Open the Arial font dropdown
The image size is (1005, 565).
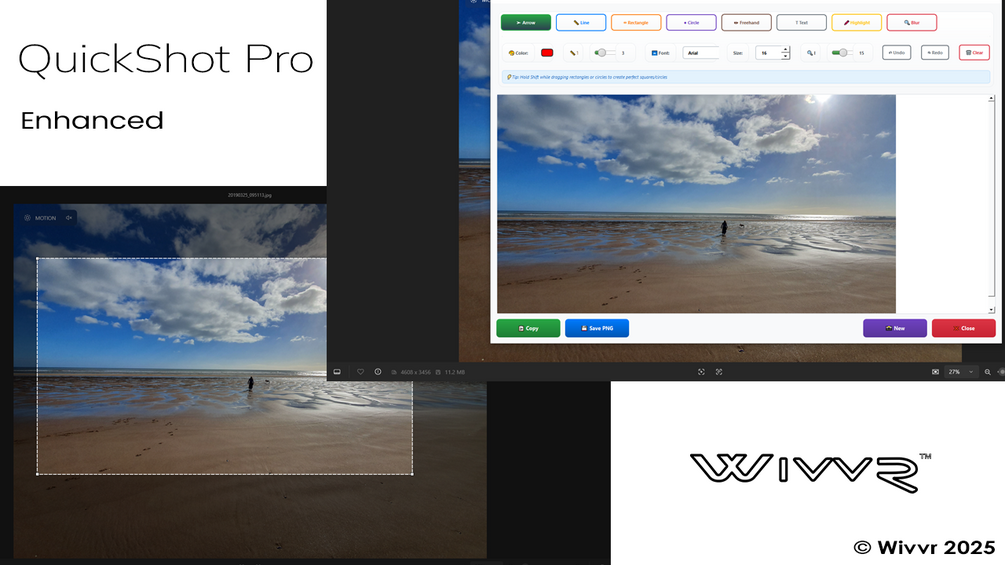701,53
